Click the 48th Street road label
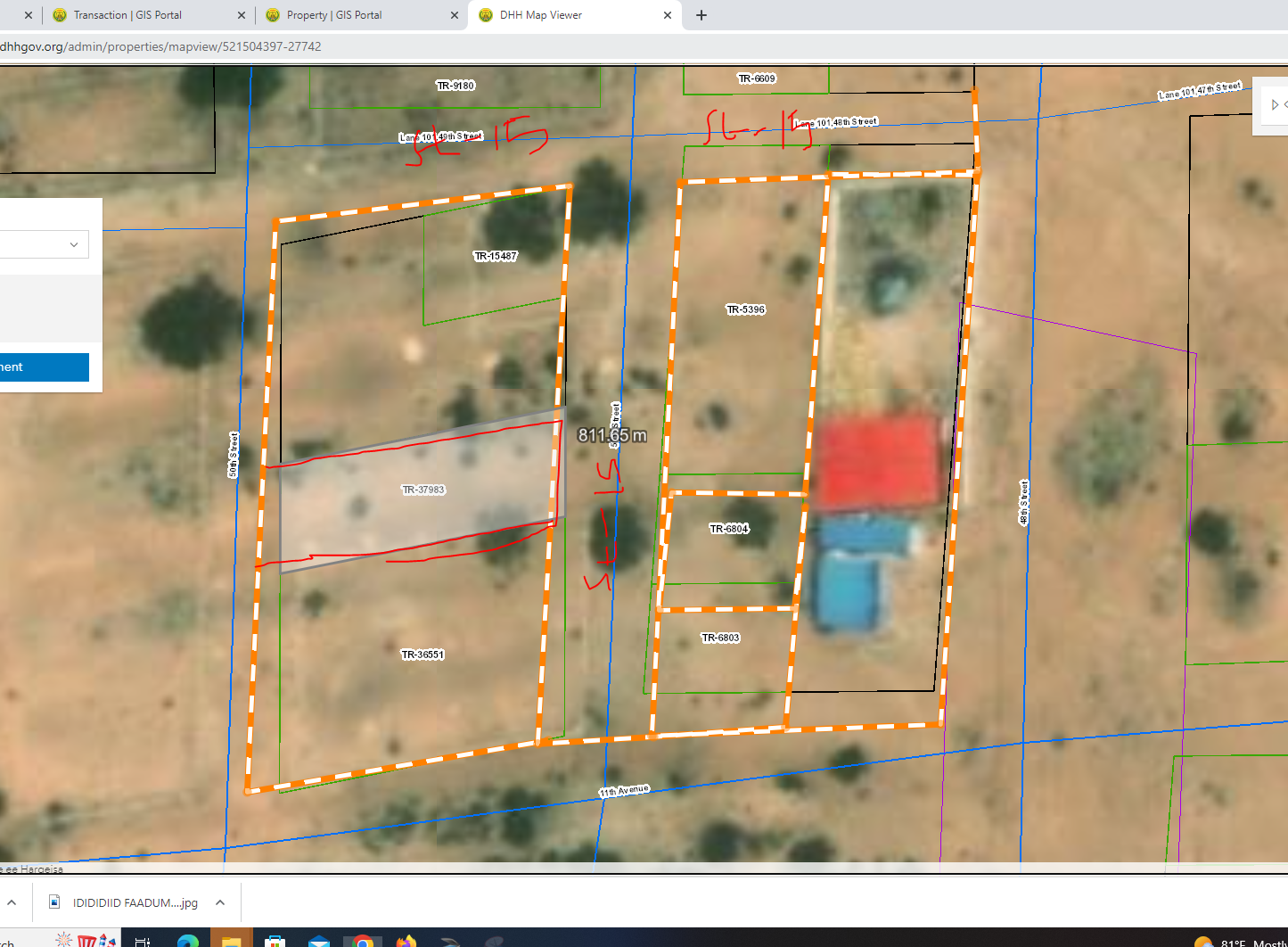Screen dimensions: 1288x947 tap(1024, 503)
